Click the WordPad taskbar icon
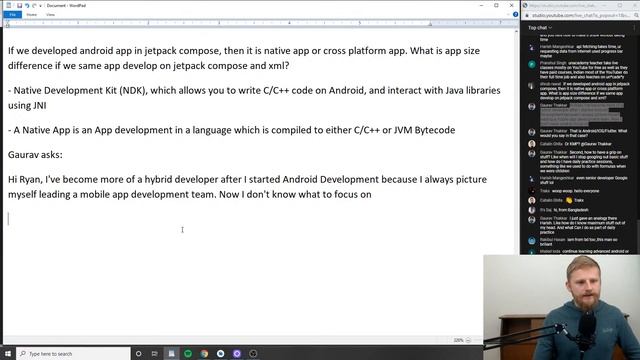 (171, 353)
